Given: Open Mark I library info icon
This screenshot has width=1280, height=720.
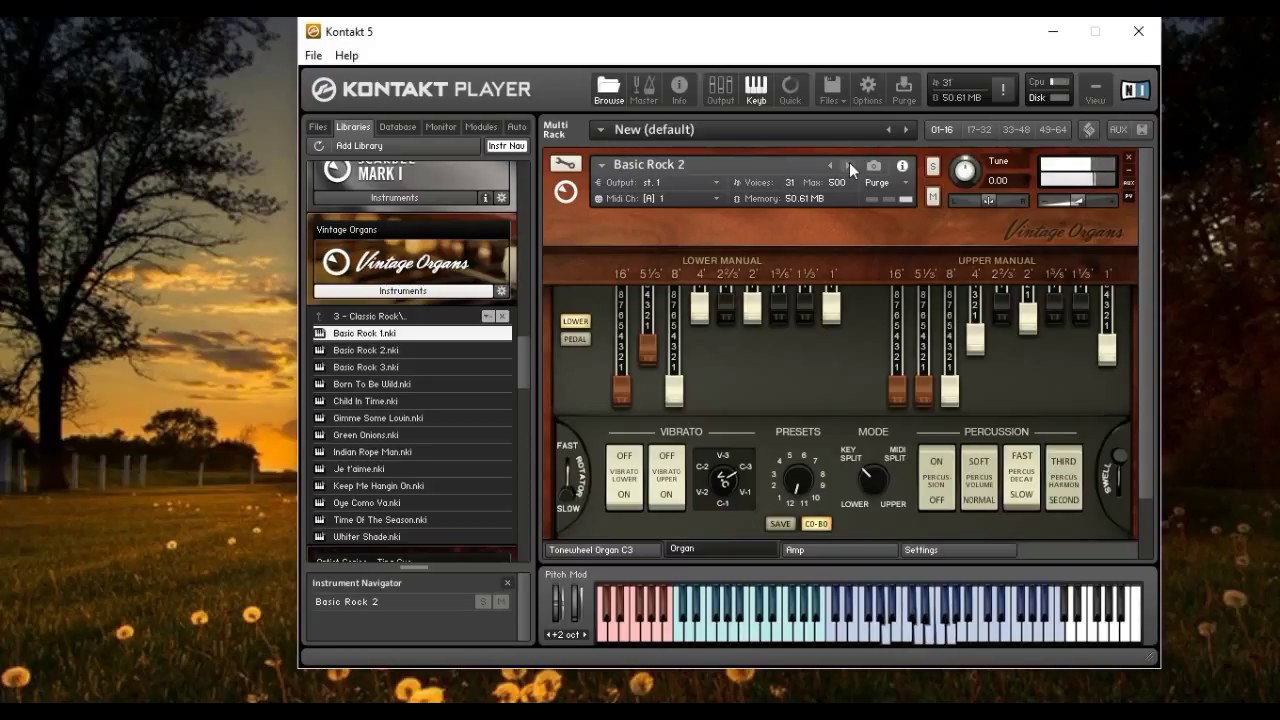Looking at the screenshot, I should pyautogui.click(x=486, y=198).
